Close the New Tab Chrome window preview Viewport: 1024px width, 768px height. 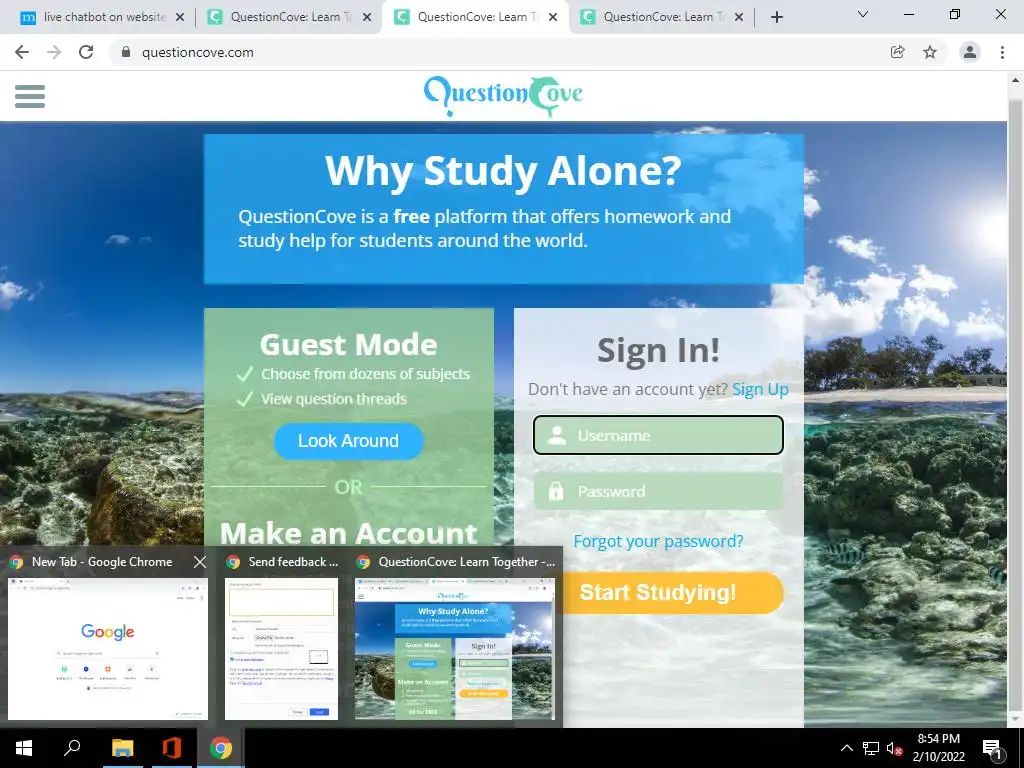[200, 562]
